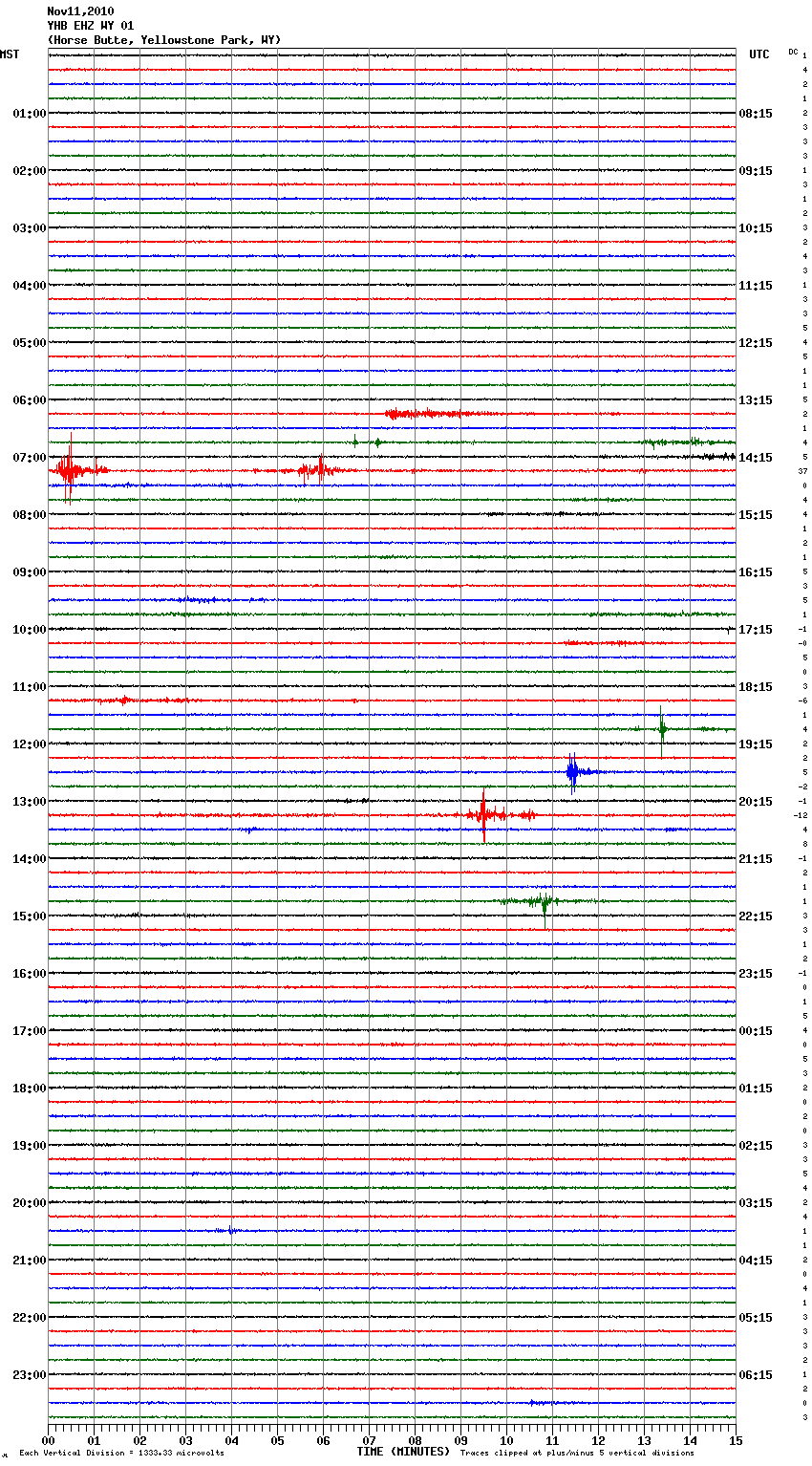Click the TIME (MINUTES) axis title
This screenshot has height=1466, width=812.
point(403,1452)
